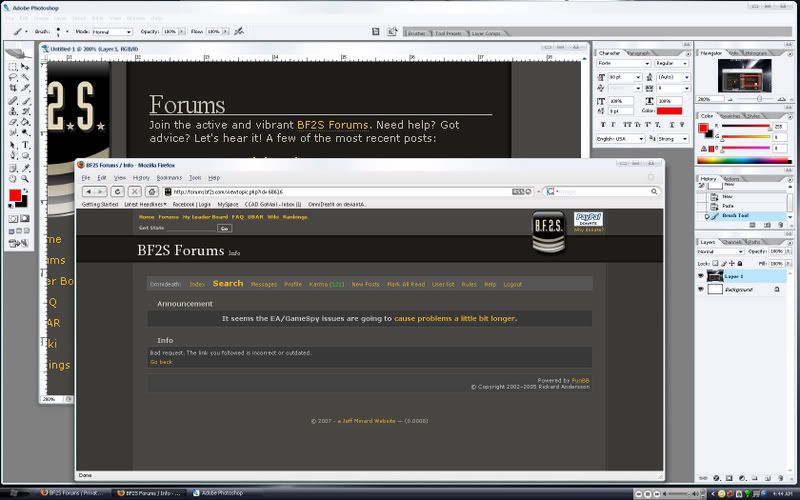The width and height of the screenshot is (800, 500).
Task: Open the font style dropdown showing Regular
Action: point(672,63)
